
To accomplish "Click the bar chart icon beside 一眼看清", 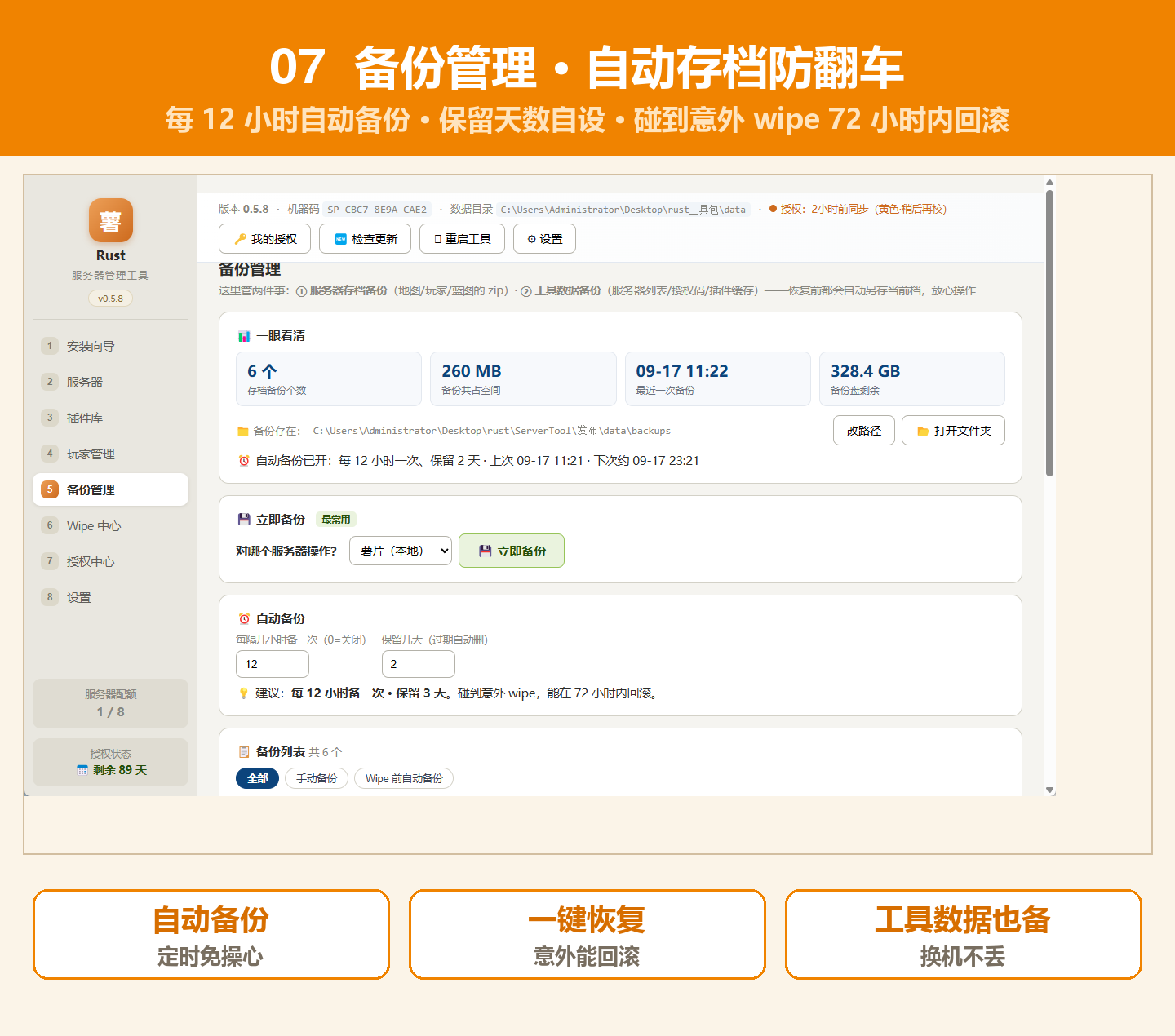I will (244, 336).
